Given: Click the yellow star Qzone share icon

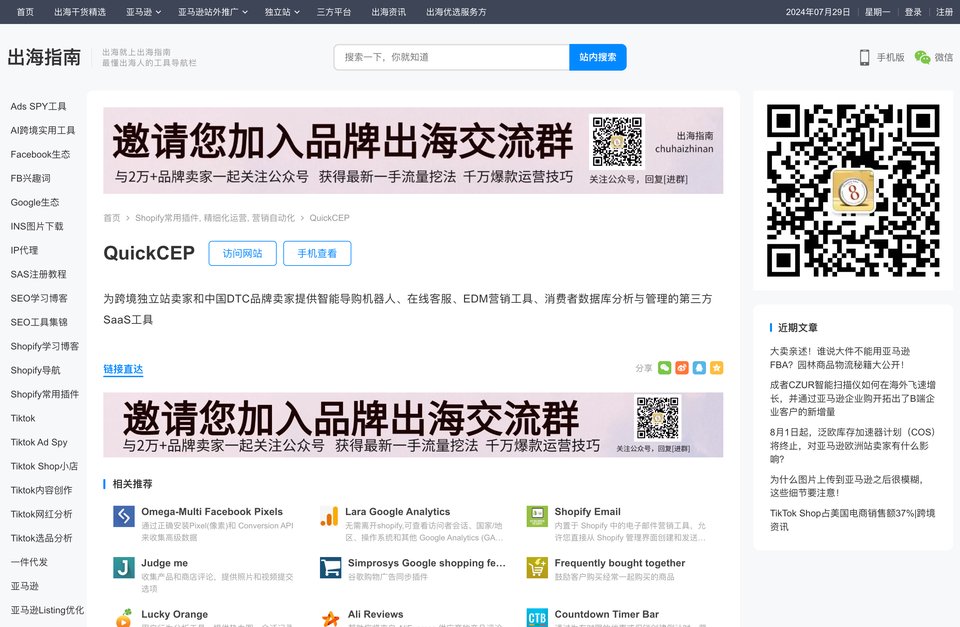Looking at the screenshot, I should coord(716,368).
